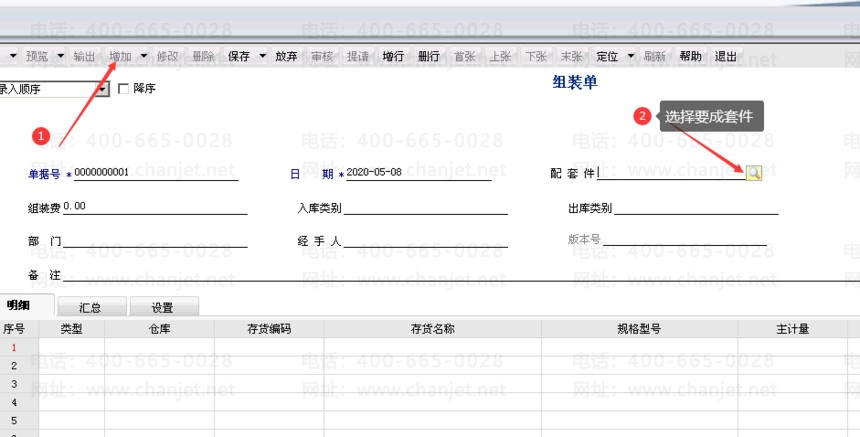860x437 pixels.
Task: Switch to the 汇总 tab
Action: (92, 307)
